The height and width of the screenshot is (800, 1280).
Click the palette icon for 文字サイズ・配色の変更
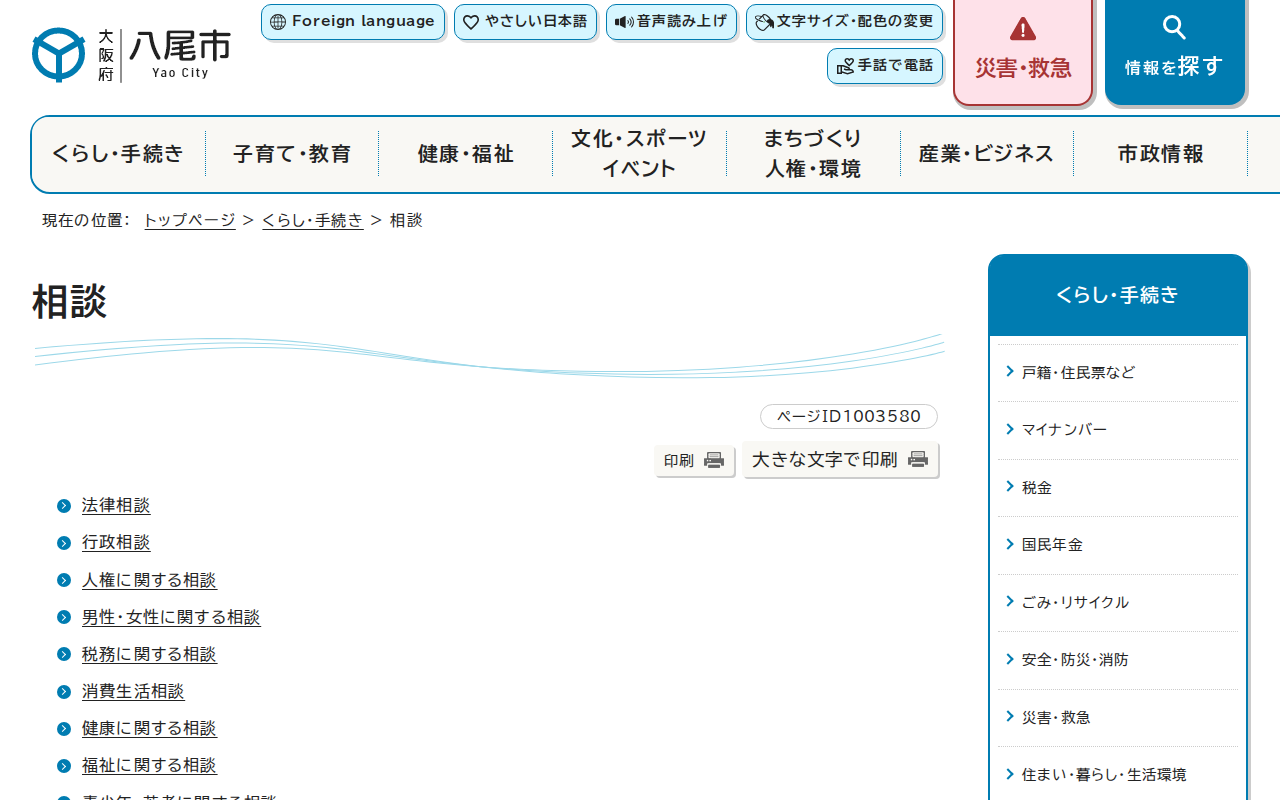pos(765,22)
